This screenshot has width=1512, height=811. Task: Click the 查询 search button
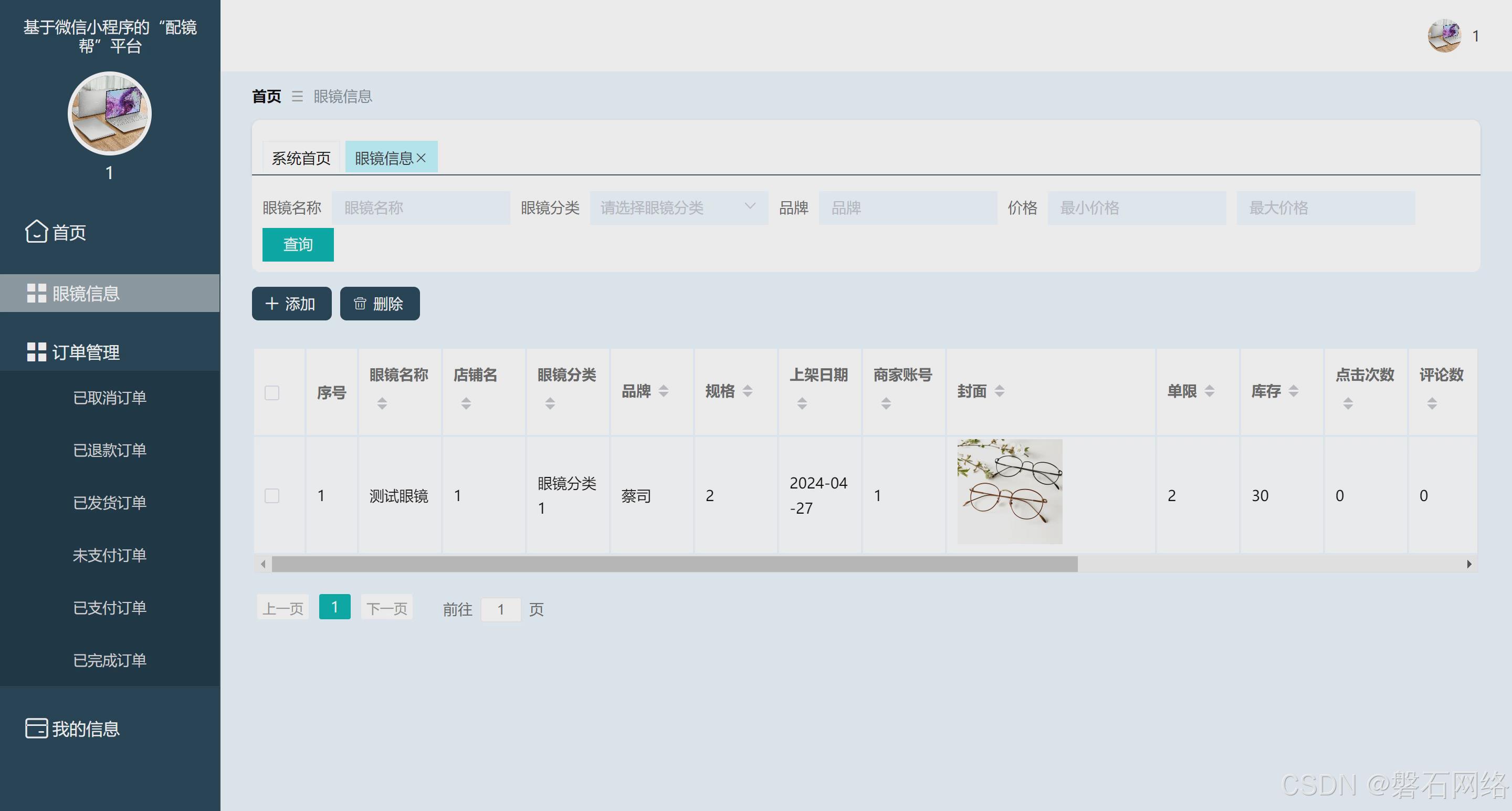click(298, 244)
